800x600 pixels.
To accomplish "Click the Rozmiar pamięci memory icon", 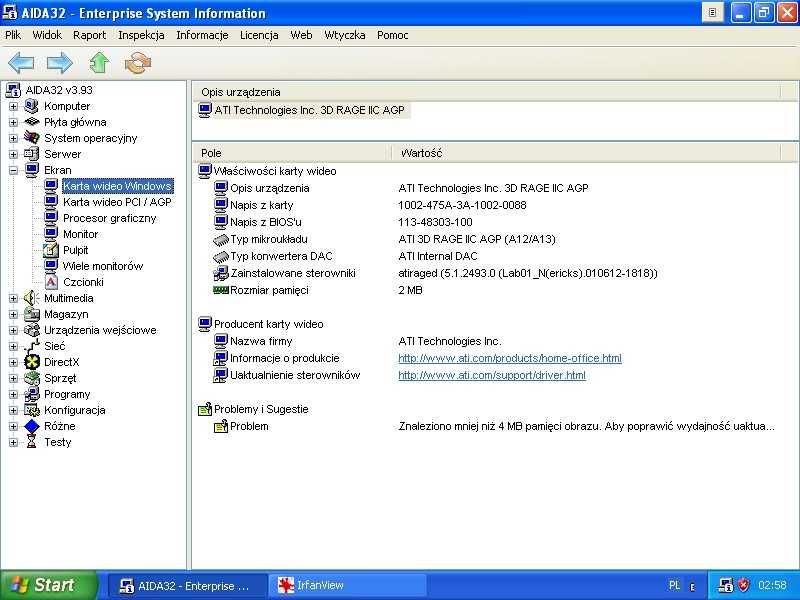I will coord(220,290).
